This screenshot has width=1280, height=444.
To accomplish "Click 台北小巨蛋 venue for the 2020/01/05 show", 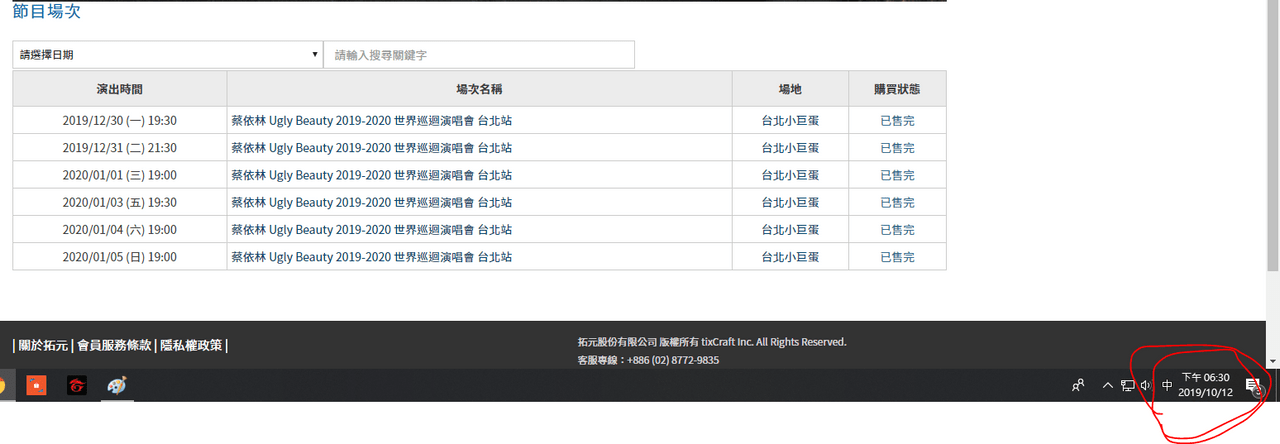I will pos(790,257).
